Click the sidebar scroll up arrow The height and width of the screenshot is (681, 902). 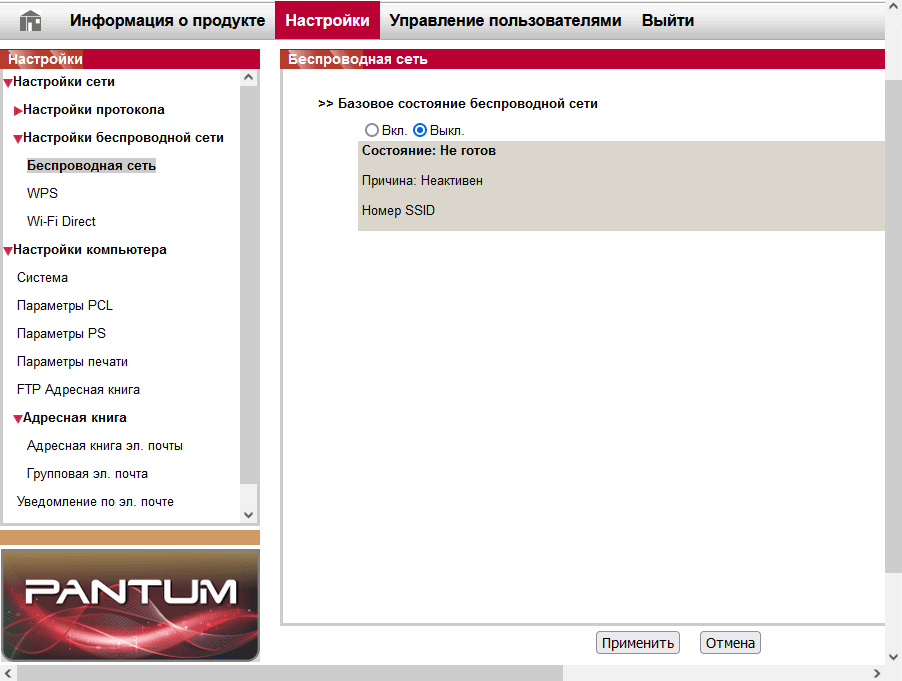[x=249, y=78]
